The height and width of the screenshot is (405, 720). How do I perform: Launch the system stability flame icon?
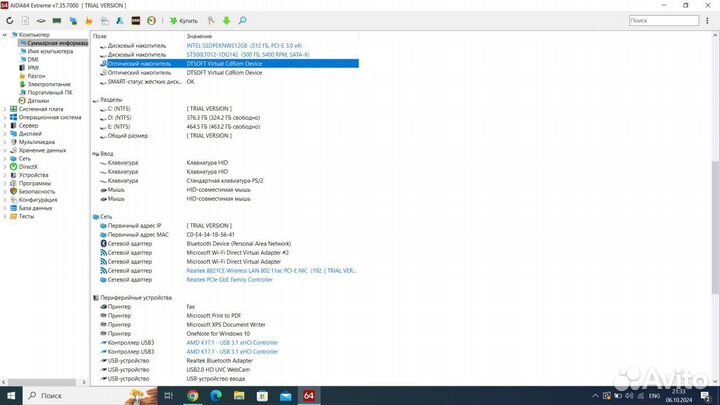(89, 21)
